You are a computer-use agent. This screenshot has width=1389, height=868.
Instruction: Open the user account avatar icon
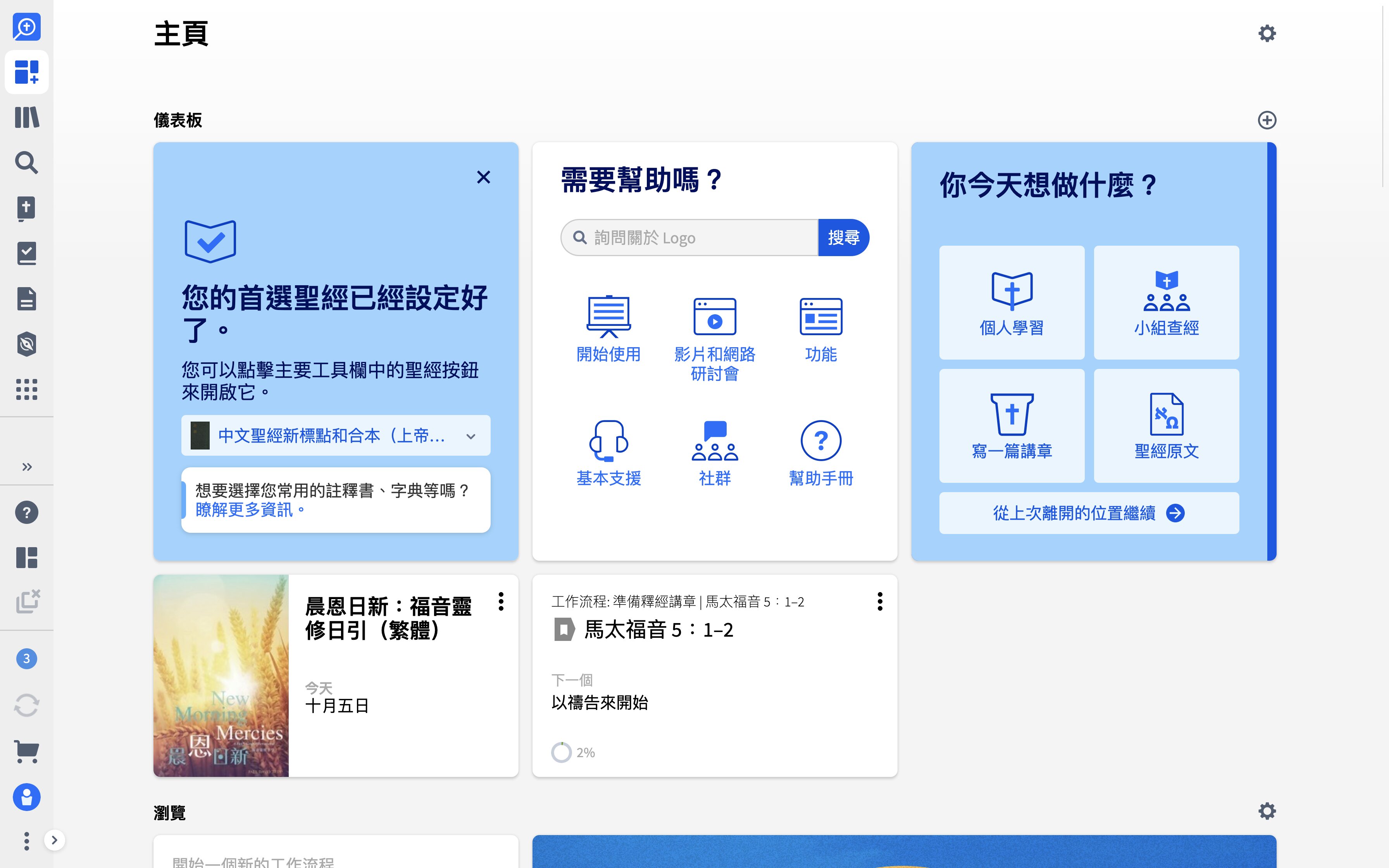[26, 797]
